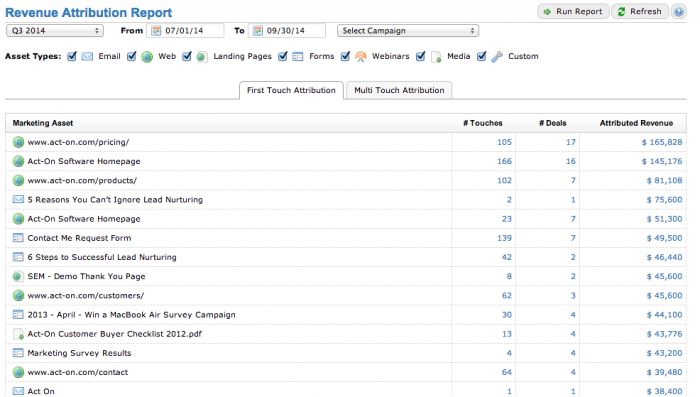Select the Marketing Survey Results text
Viewport: 700px width, 397px height.
79,353
